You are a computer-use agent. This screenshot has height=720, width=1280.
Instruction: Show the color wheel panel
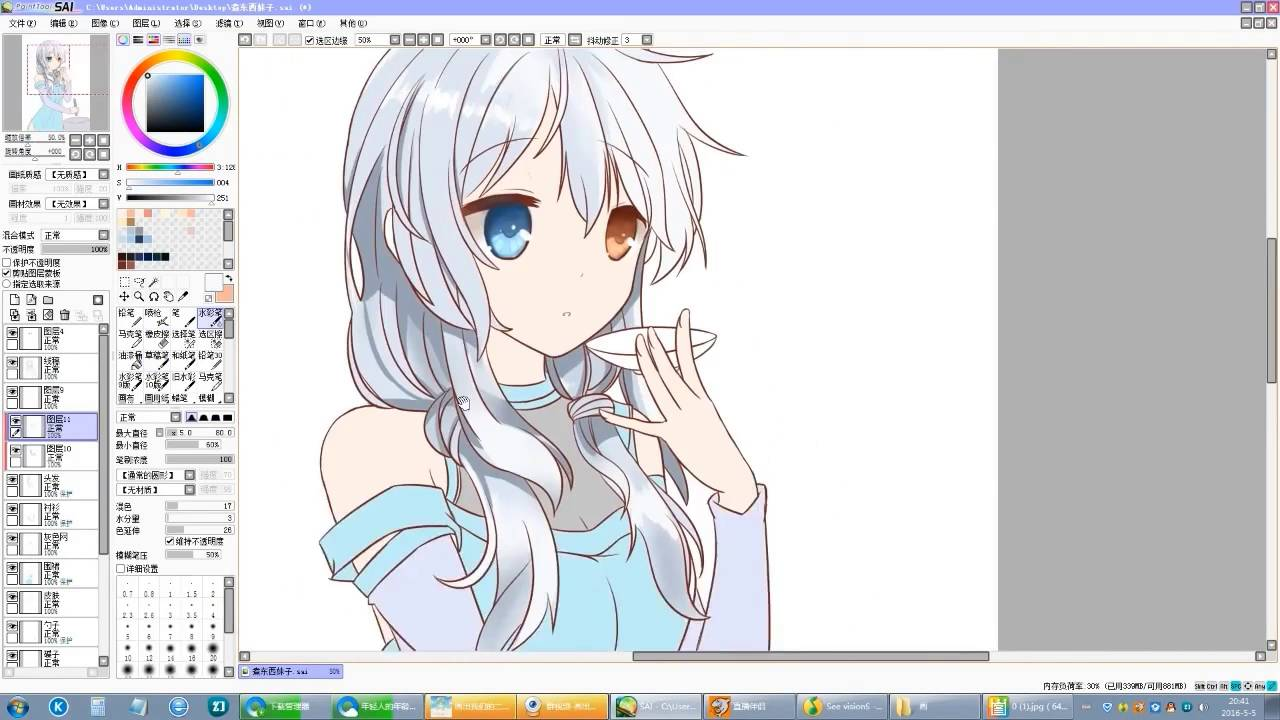tap(123, 40)
